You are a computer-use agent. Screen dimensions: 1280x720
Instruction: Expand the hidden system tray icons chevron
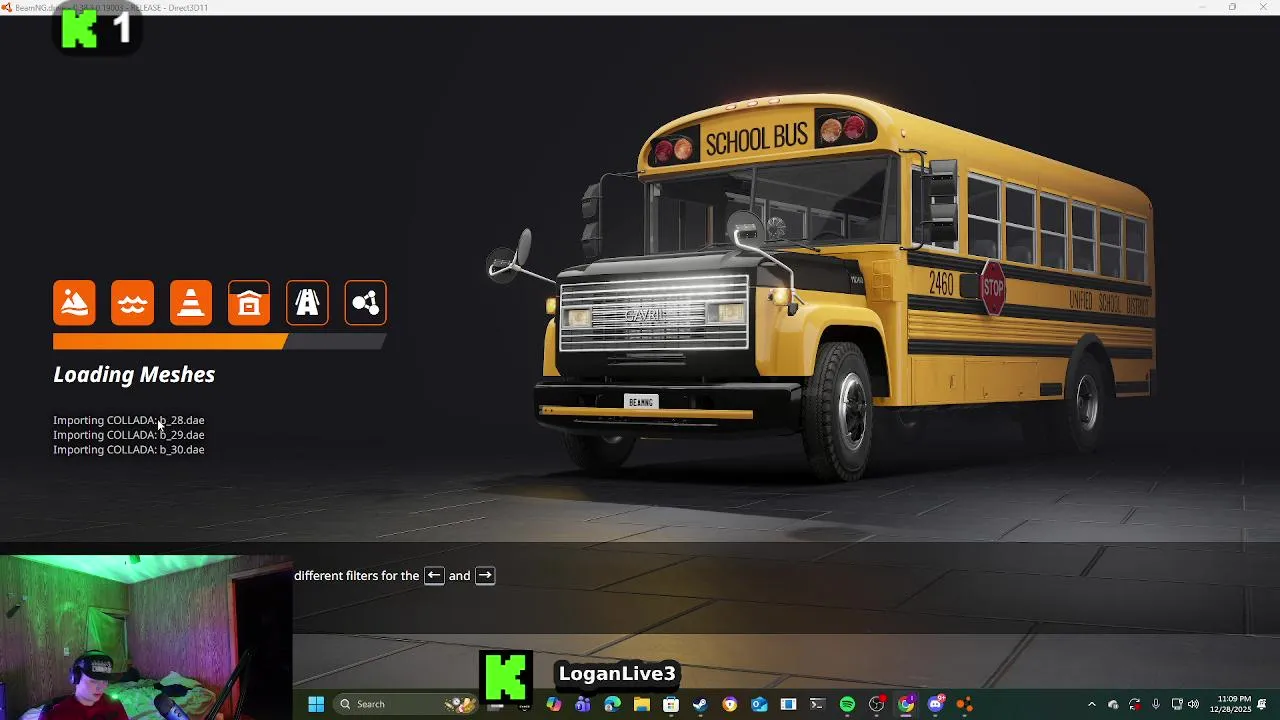click(1091, 704)
